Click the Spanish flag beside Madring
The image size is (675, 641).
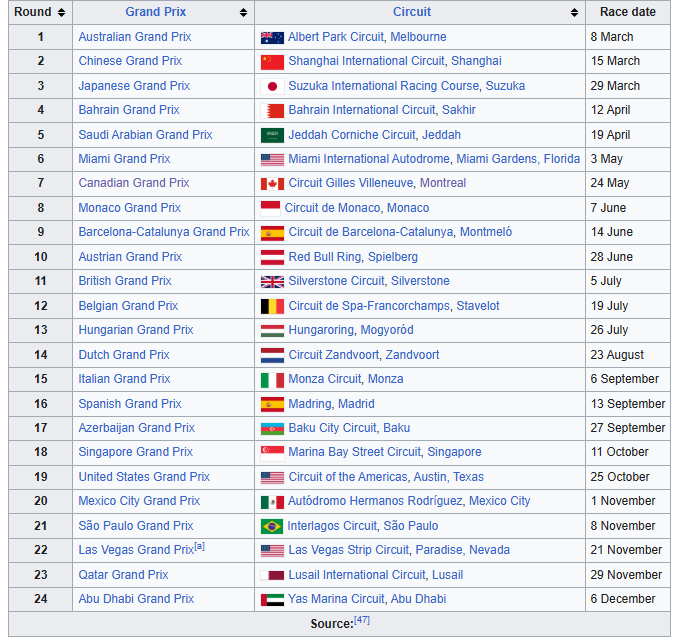pos(272,405)
